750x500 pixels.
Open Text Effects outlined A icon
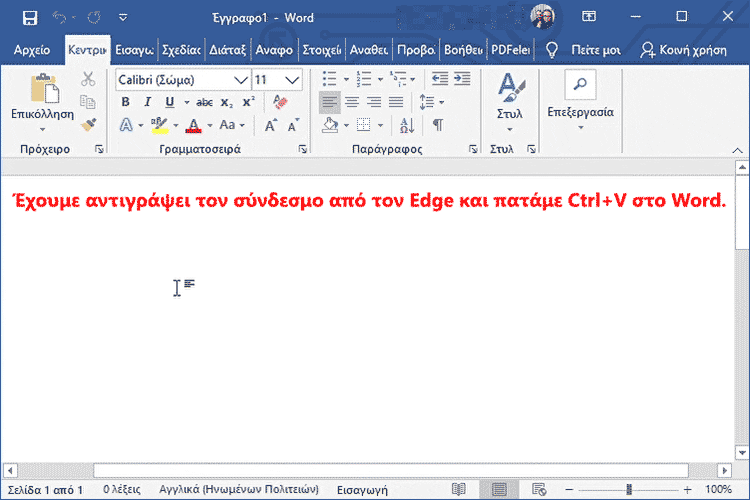(126, 125)
